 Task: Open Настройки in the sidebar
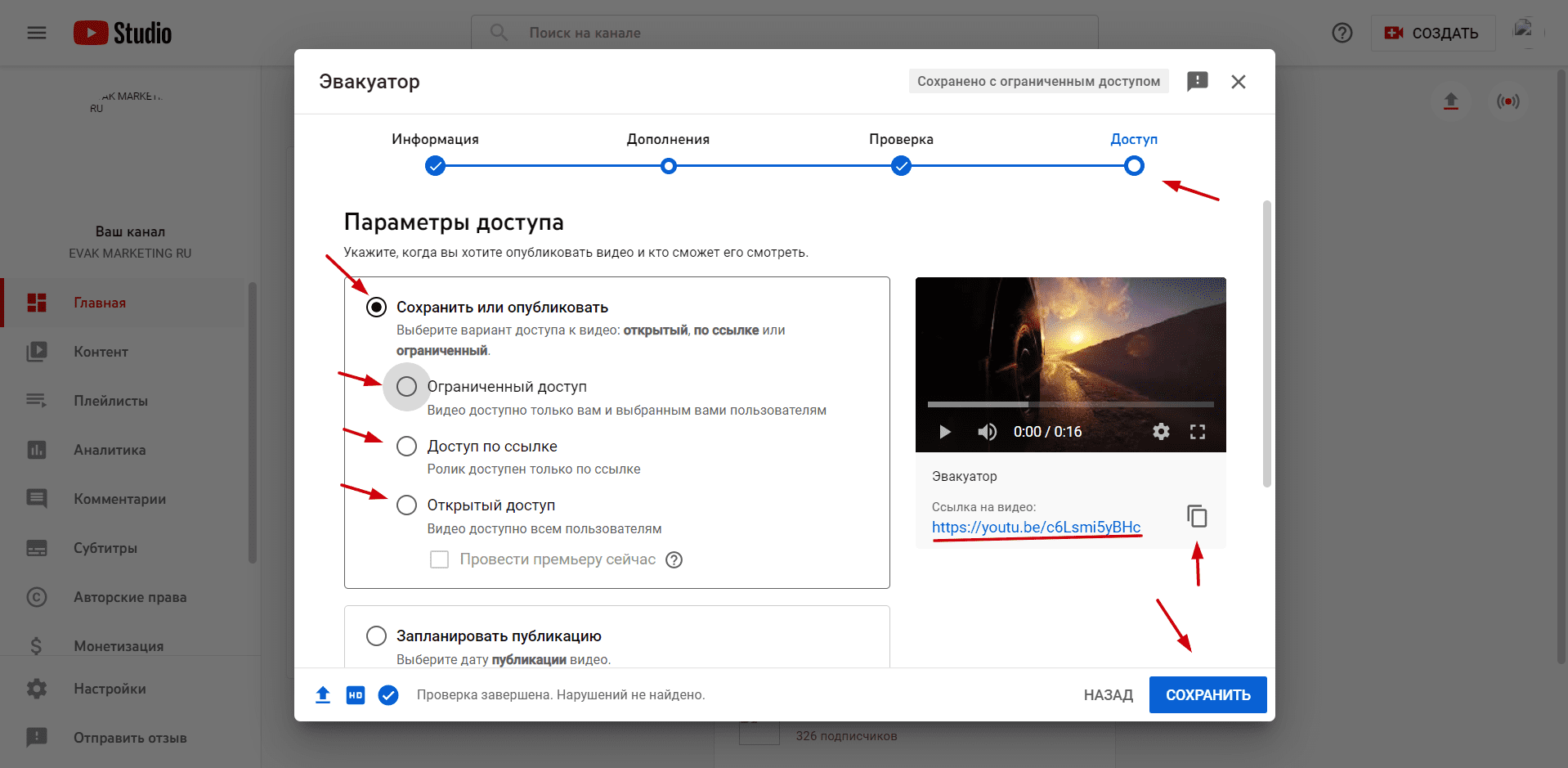(x=129, y=689)
